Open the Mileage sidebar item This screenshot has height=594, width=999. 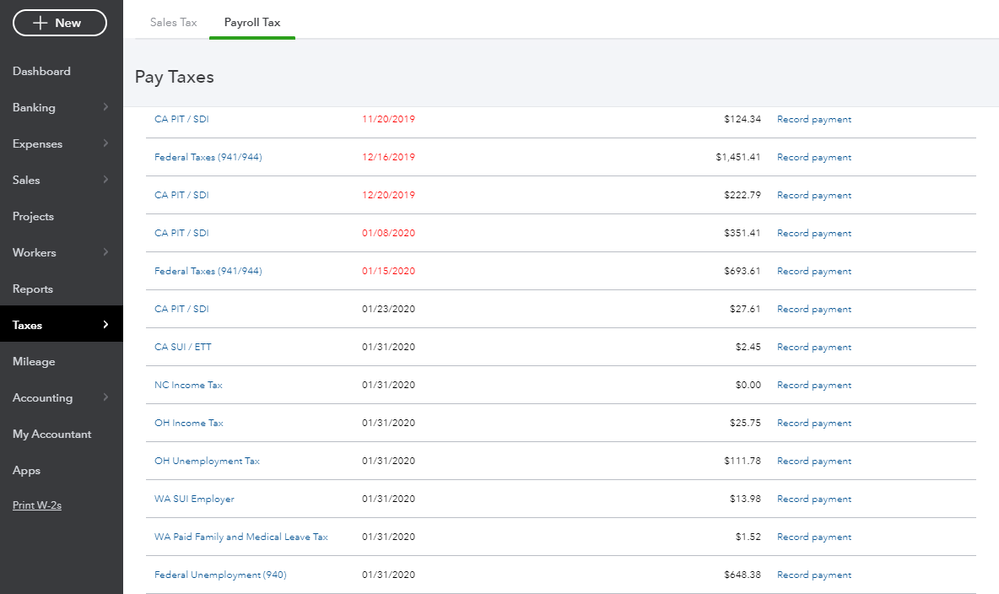tap(34, 362)
